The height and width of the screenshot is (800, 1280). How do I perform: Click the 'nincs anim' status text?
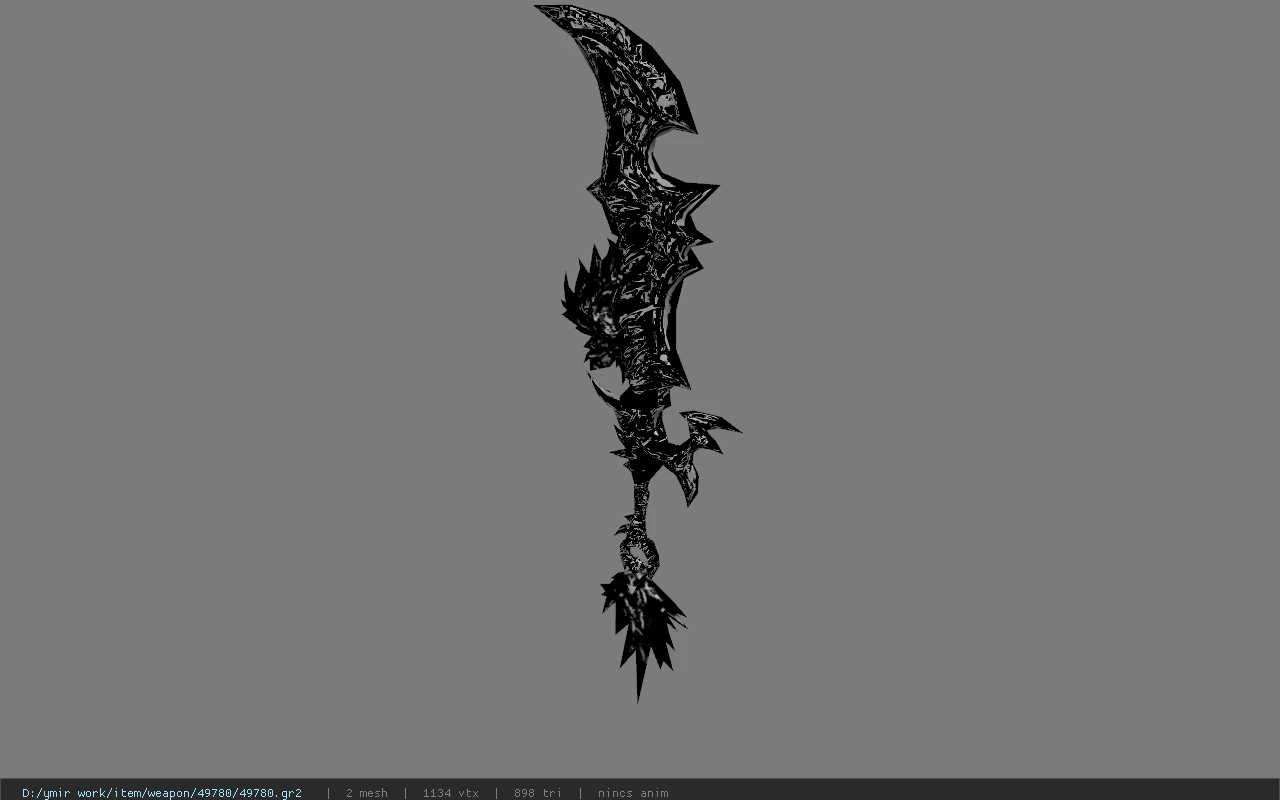(x=633, y=793)
